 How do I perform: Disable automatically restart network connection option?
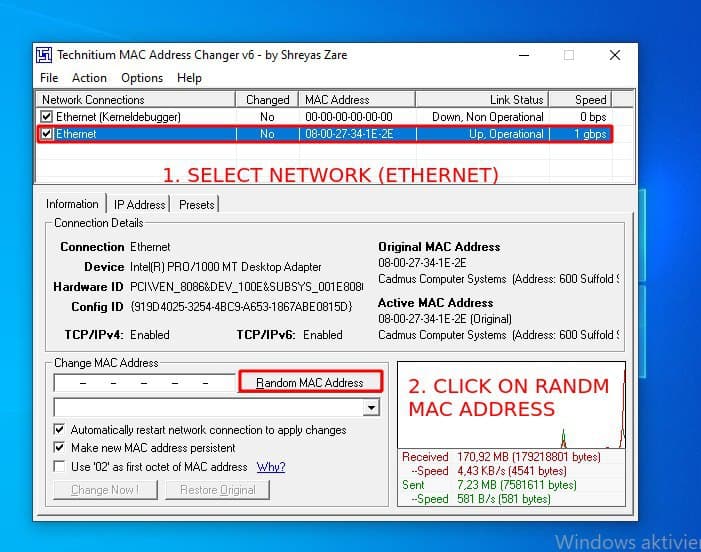[x=60, y=430]
